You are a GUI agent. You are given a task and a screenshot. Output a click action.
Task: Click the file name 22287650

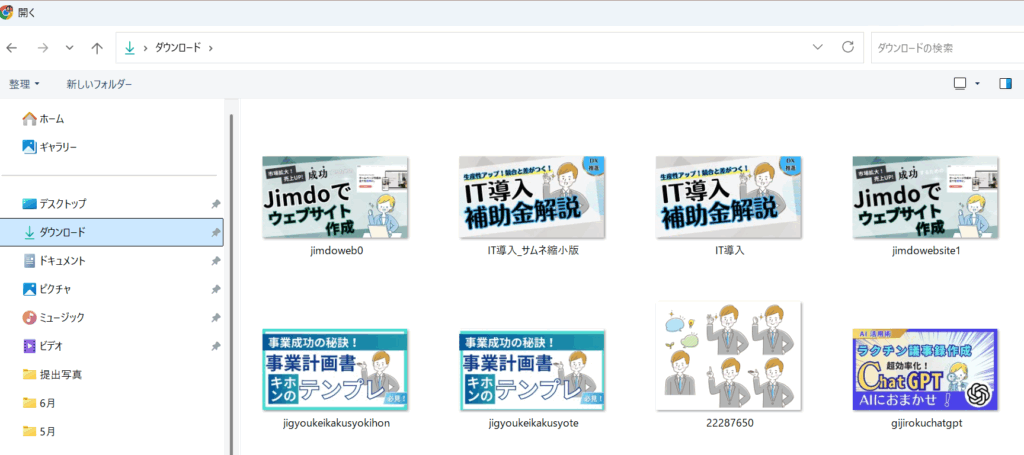pos(729,423)
